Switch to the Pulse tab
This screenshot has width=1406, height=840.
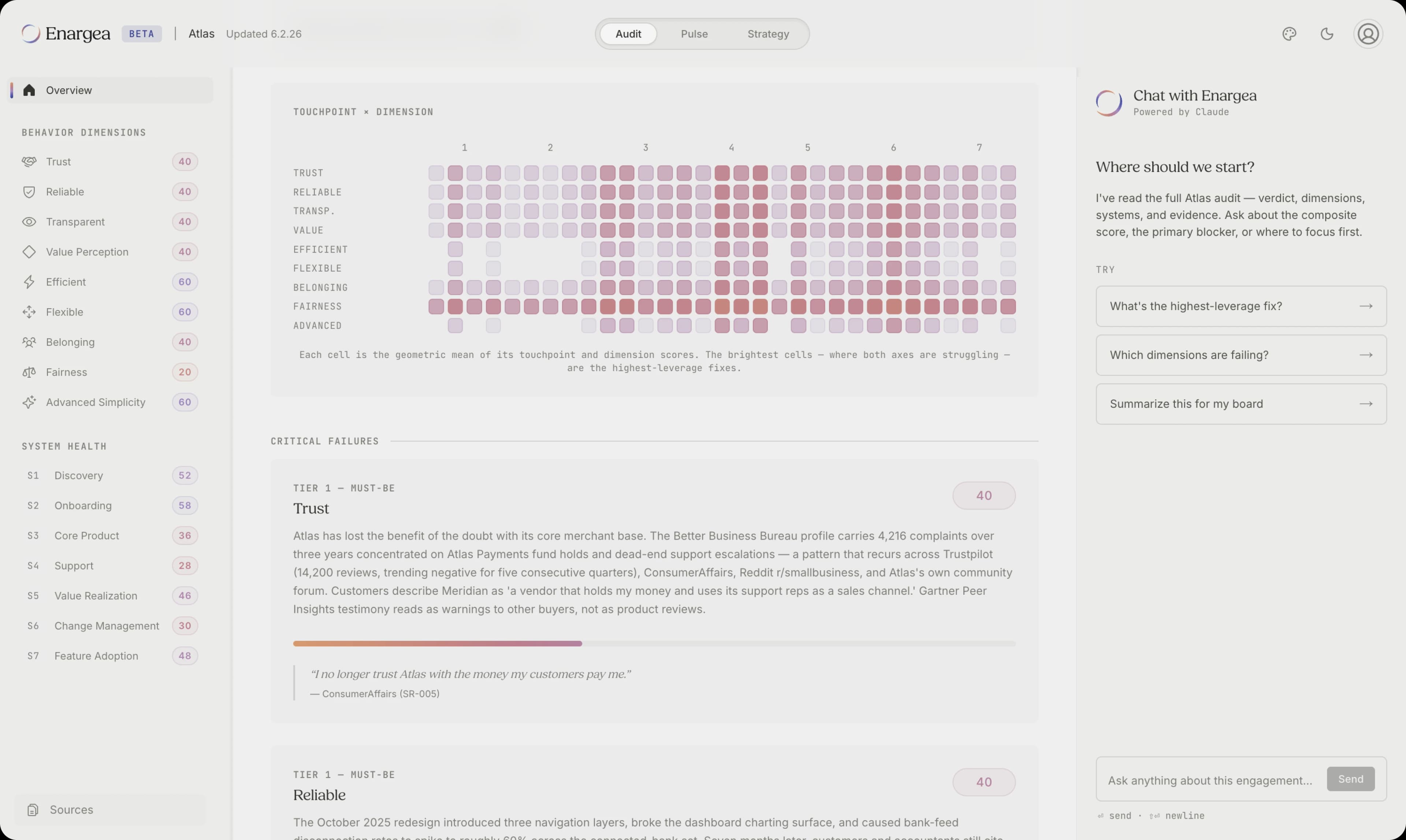[694, 34]
